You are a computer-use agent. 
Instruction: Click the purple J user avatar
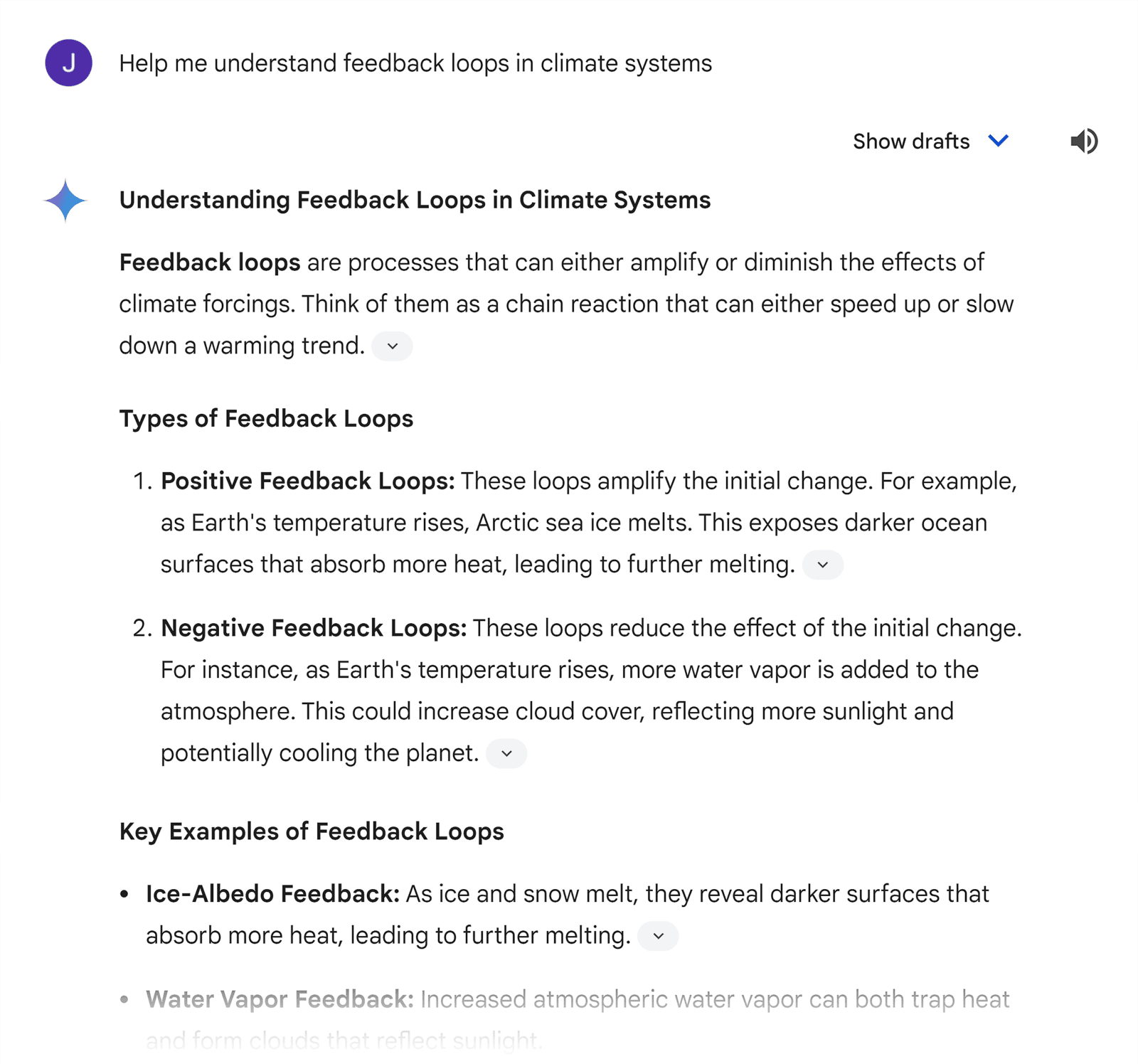coord(68,63)
